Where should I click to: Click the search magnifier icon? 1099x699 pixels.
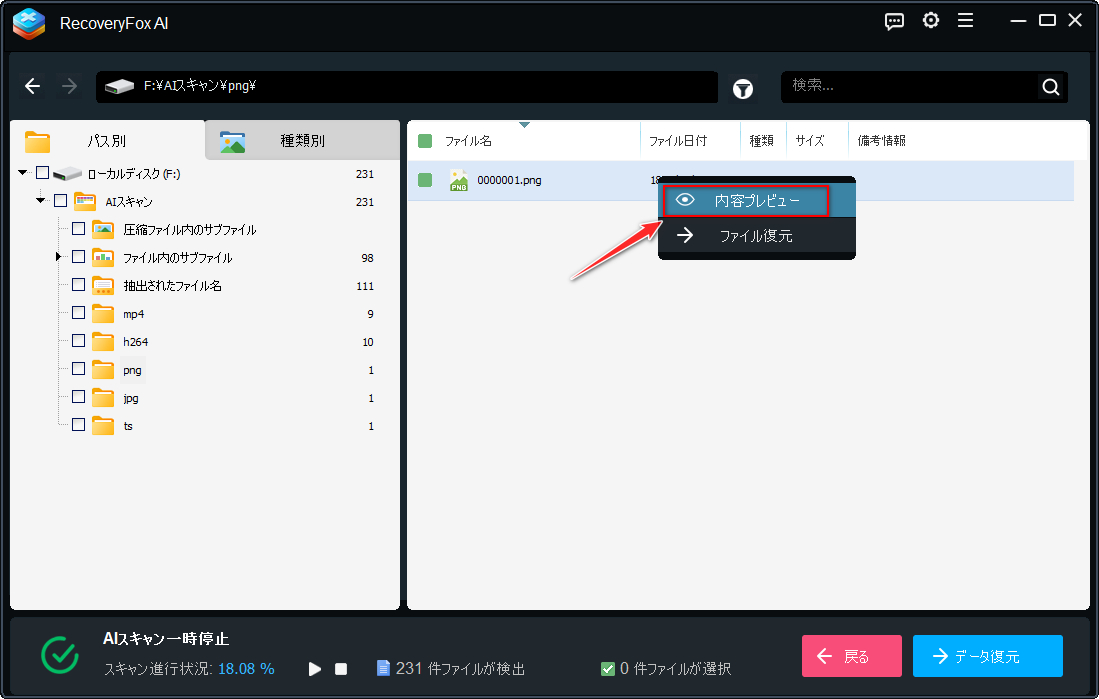[x=1051, y=87]
